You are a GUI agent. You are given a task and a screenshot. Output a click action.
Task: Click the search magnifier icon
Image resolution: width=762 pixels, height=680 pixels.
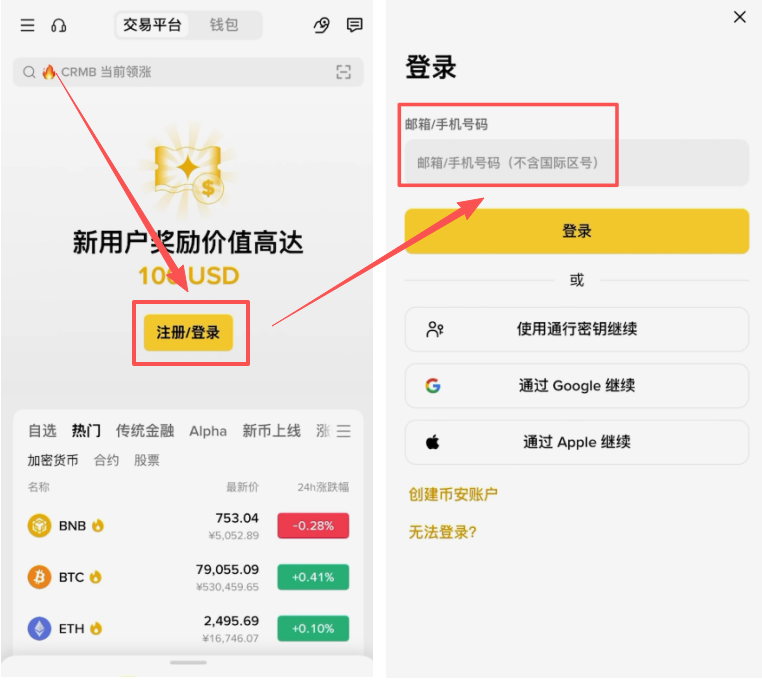pyautogui.click(x=29, y=72)
